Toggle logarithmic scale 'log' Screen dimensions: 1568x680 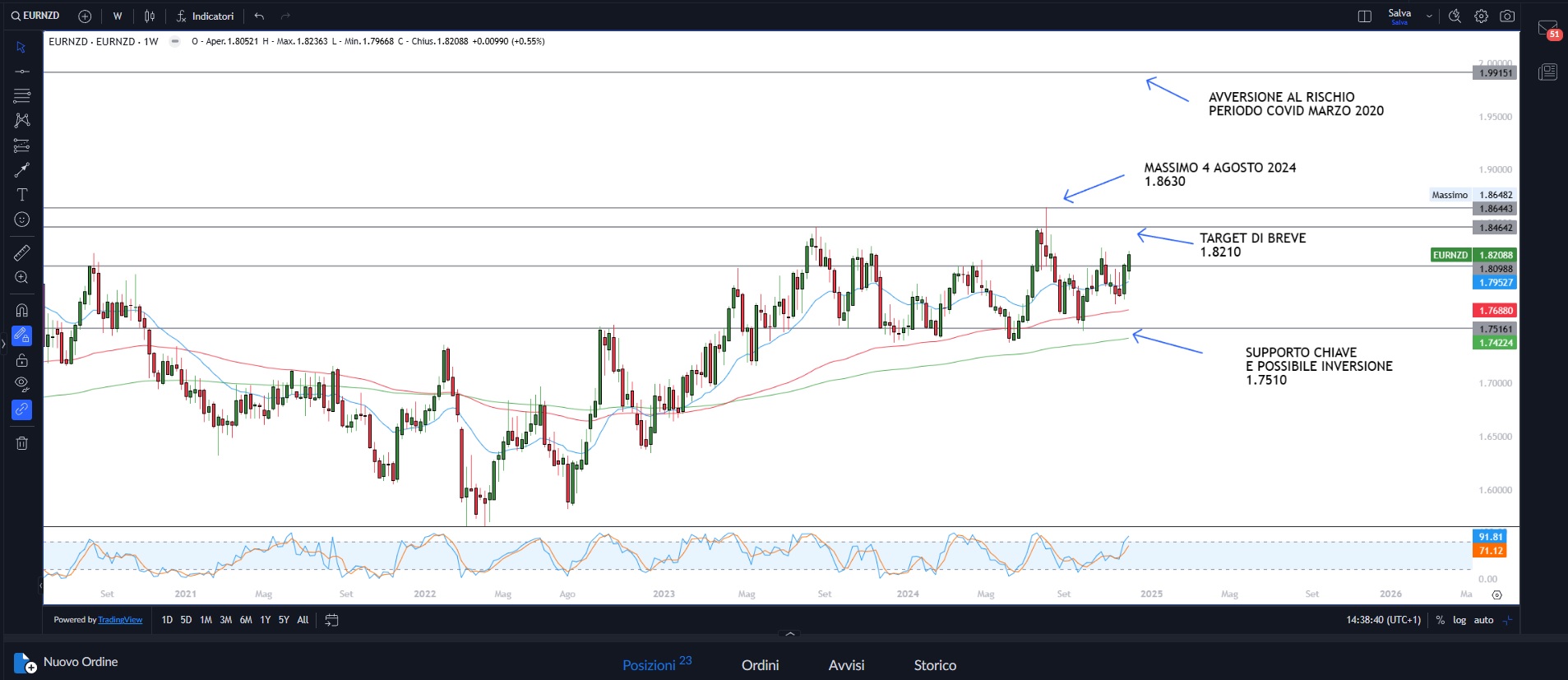pyautogui.click(x=1459, y=620)
